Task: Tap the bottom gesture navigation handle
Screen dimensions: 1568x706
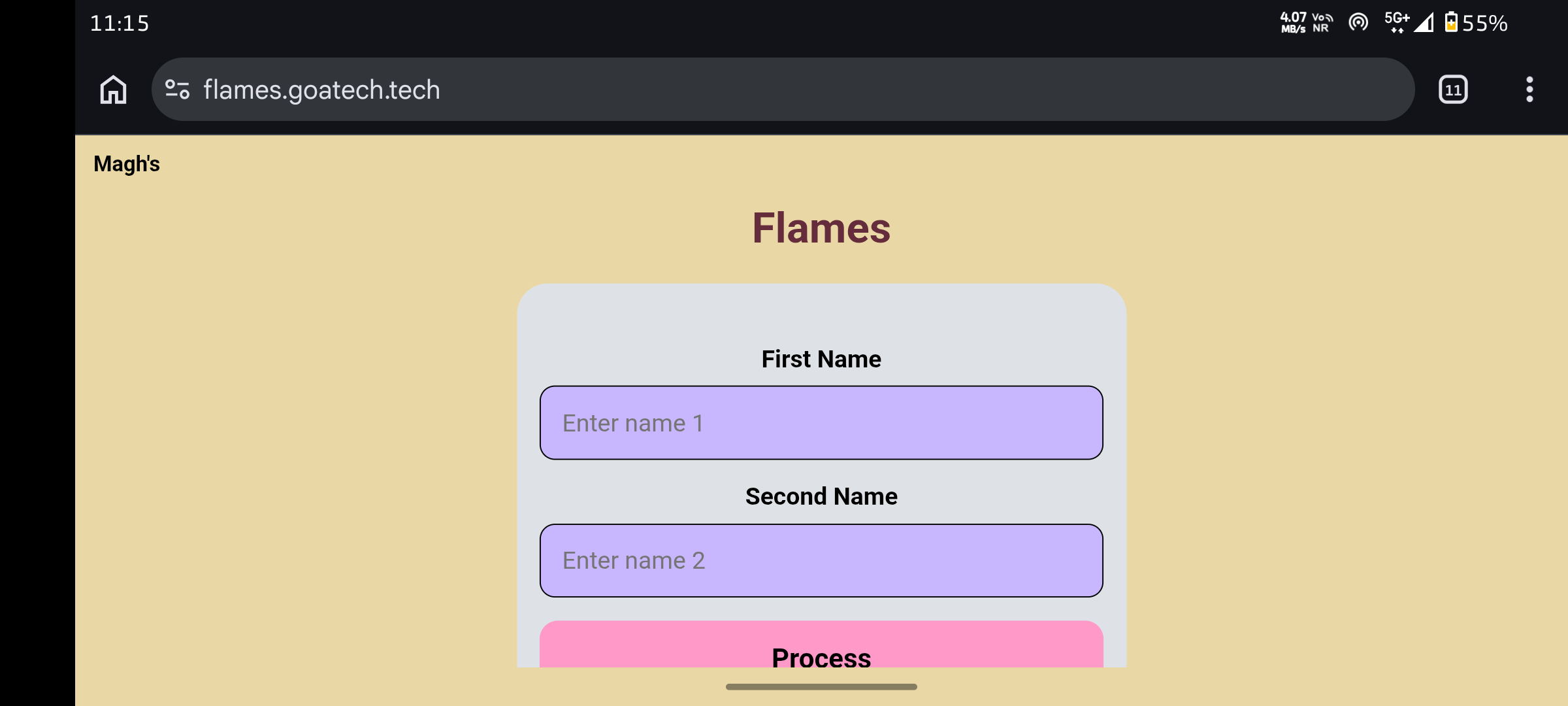Action: point(821,687)
